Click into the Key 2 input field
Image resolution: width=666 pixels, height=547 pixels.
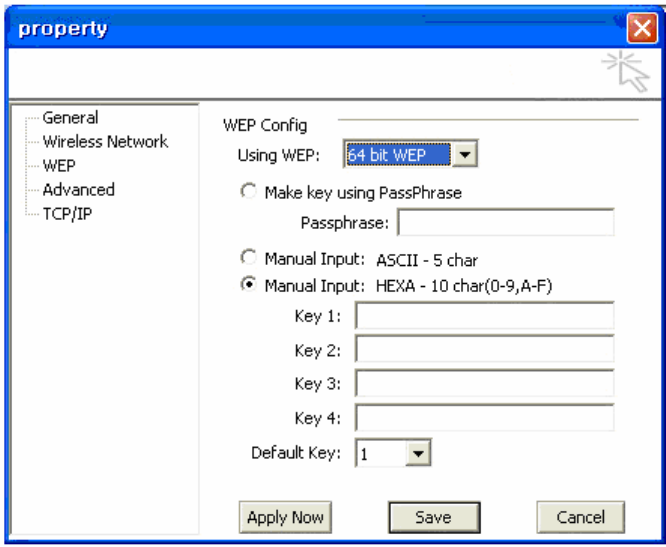tap(484, 349)
